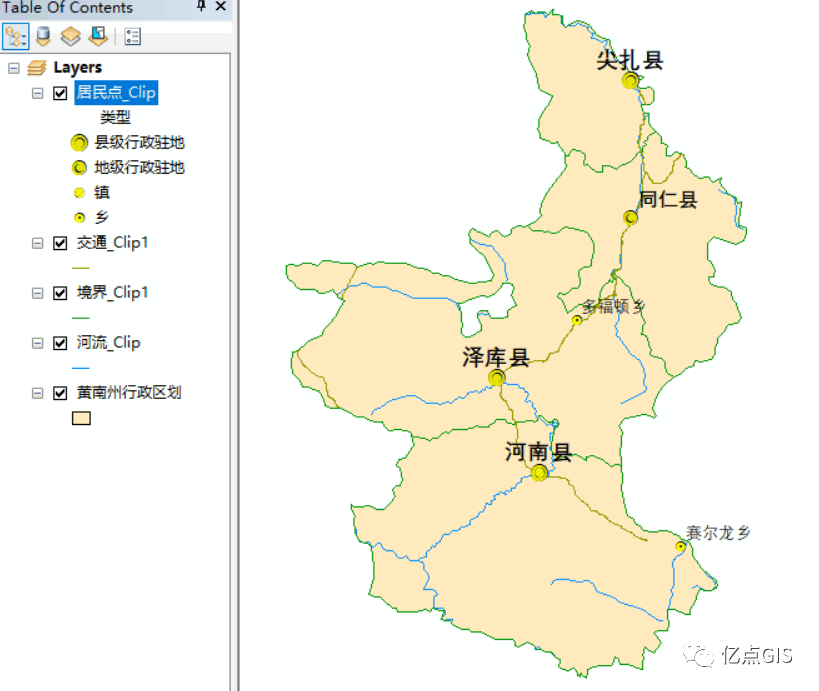
Task: Select the 交通_Clip1 layer name
Action: pyautogui.click(x=112, y=243)
